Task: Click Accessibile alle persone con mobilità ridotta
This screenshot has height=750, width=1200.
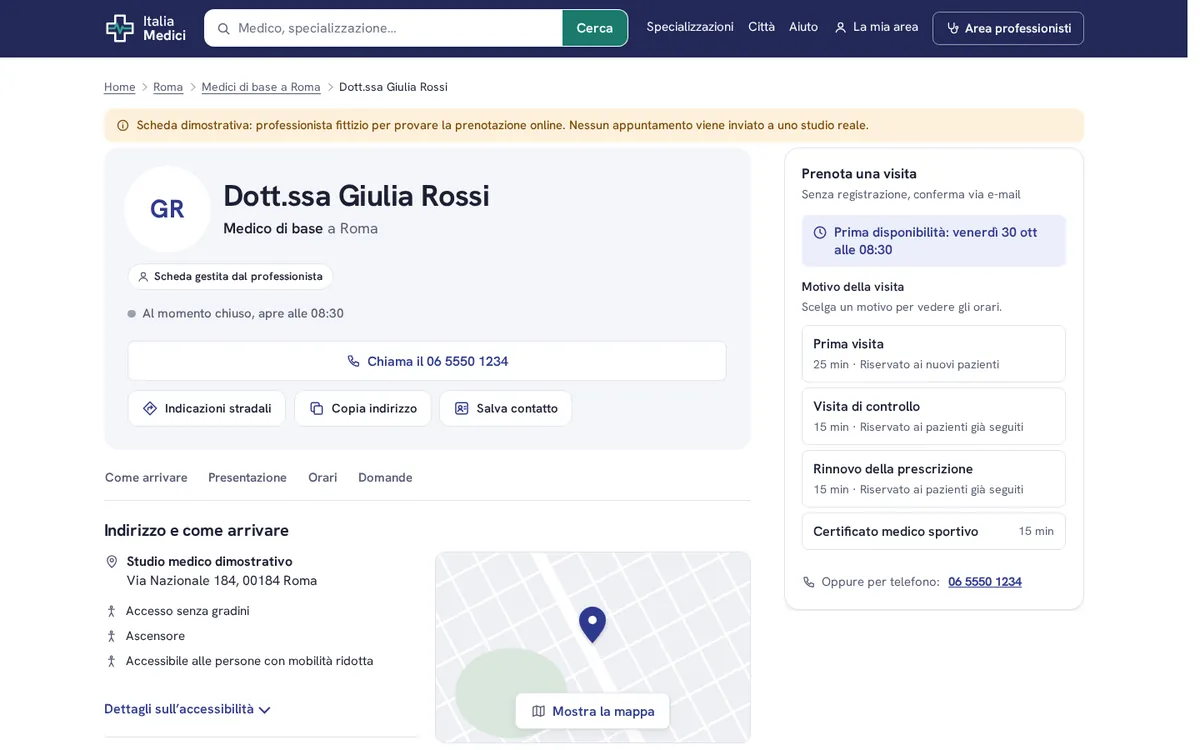Action: point(249,661)
